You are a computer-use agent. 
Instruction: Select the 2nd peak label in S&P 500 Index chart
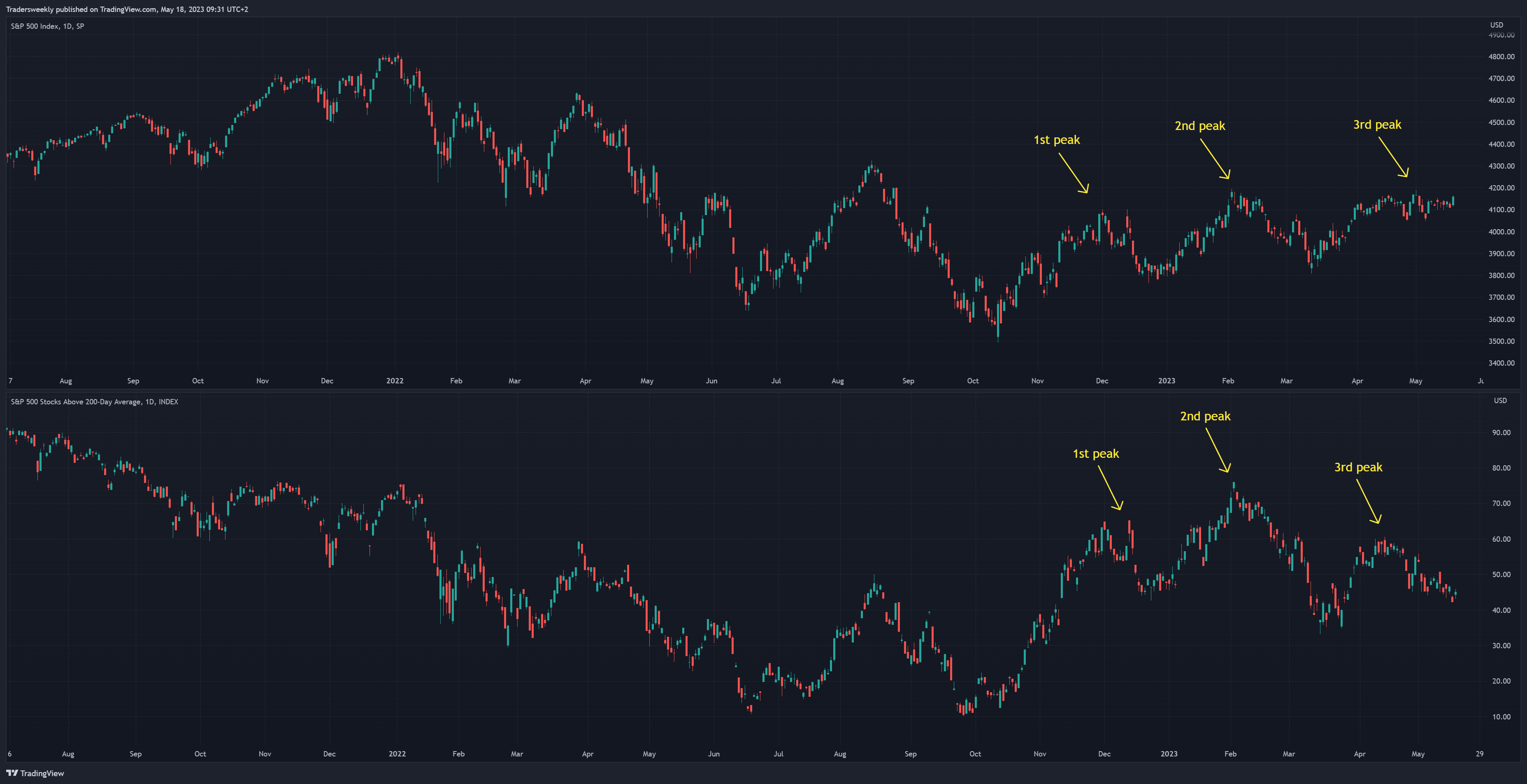click(x=1200, y=126)
